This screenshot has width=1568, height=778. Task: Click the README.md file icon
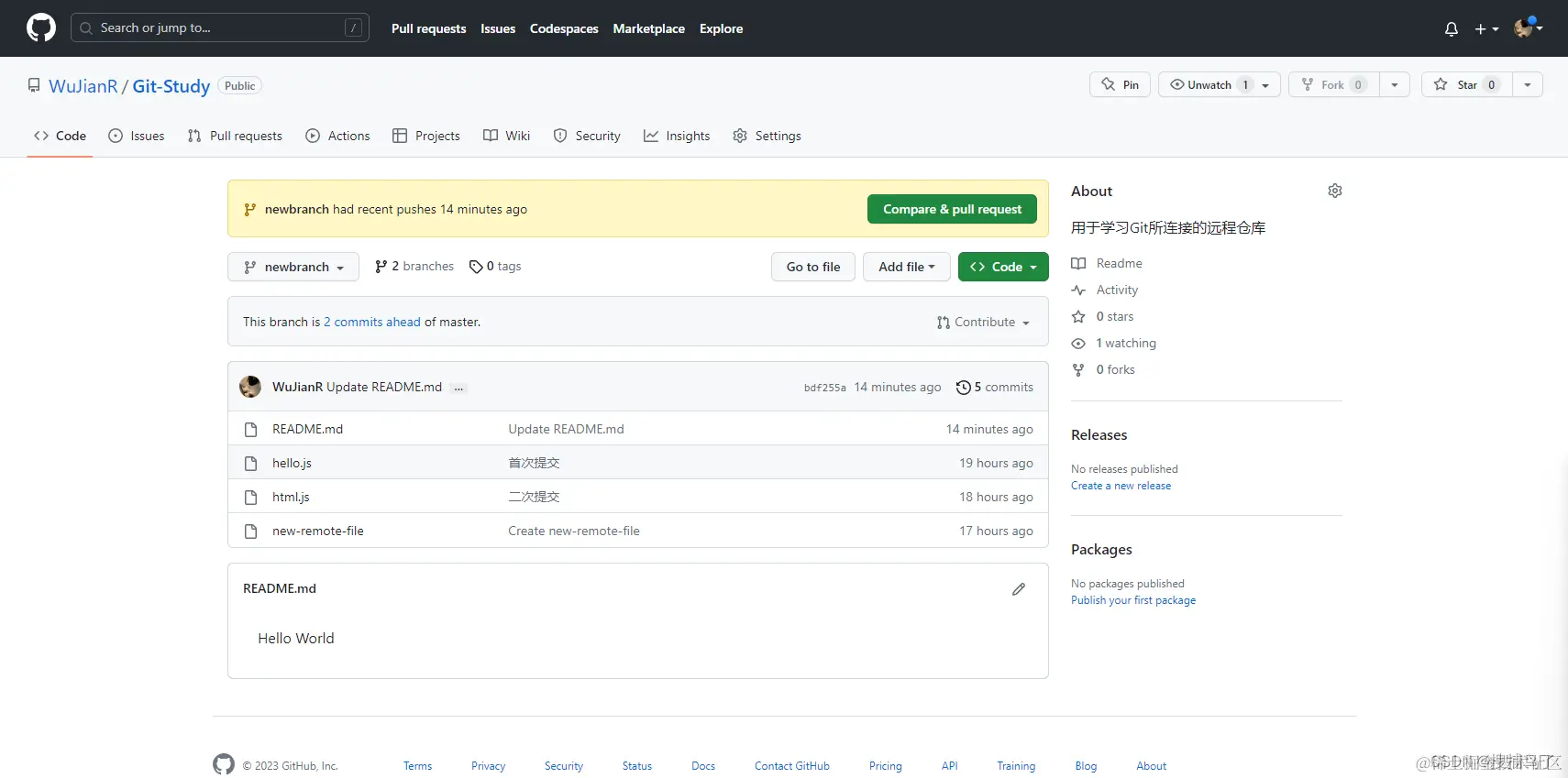(x=250, y=430)
